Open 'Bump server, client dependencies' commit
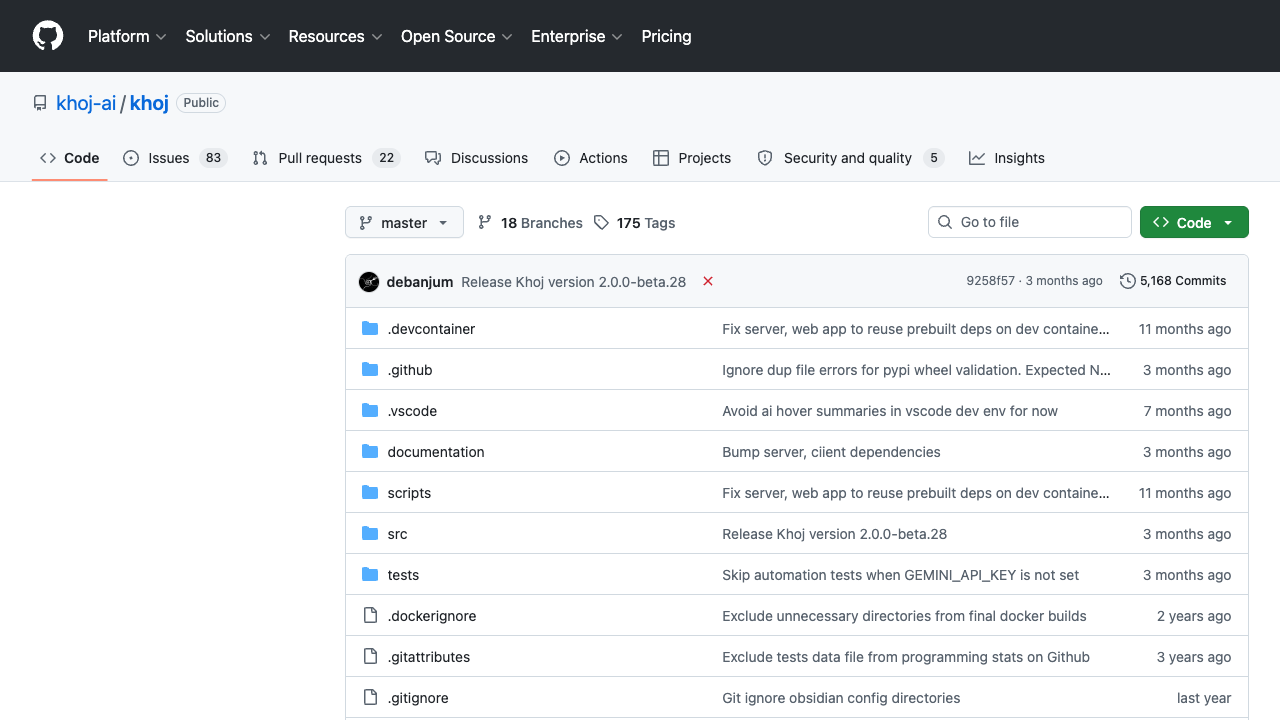The height and width of the screenshot is (720, 1280). coord(831,452)
